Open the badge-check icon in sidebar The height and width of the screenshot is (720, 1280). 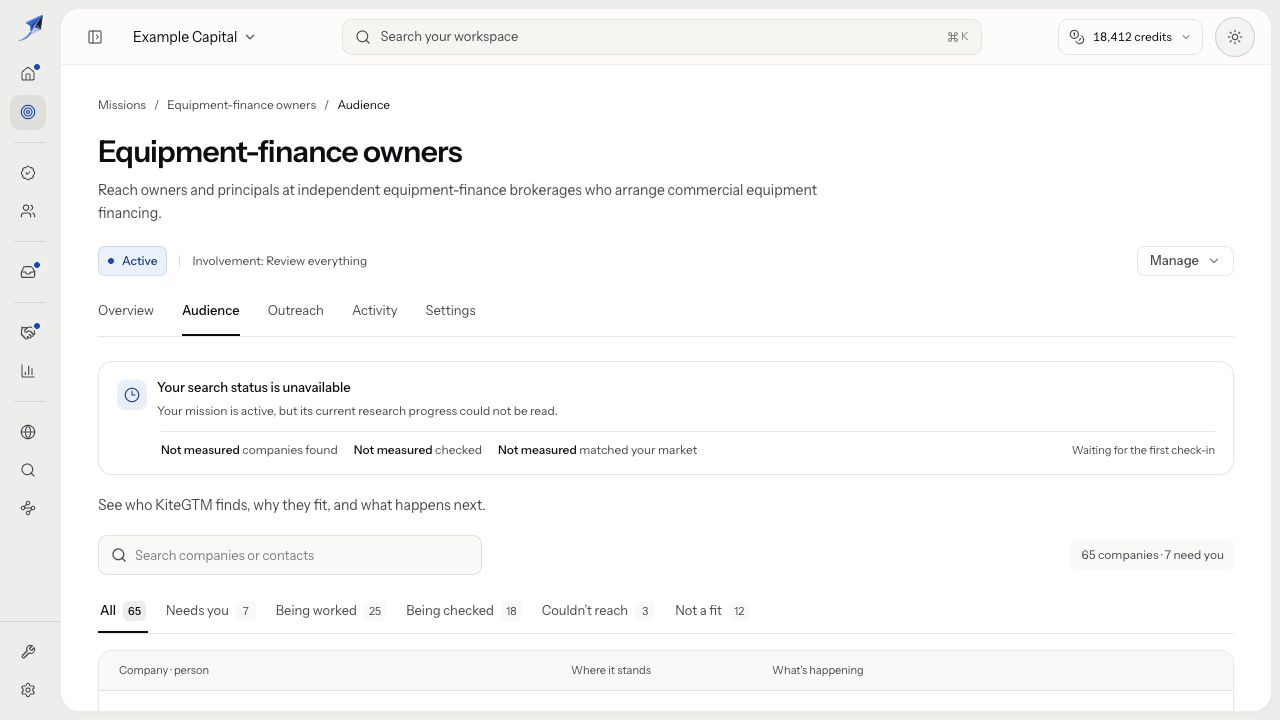tap(28, 173)
